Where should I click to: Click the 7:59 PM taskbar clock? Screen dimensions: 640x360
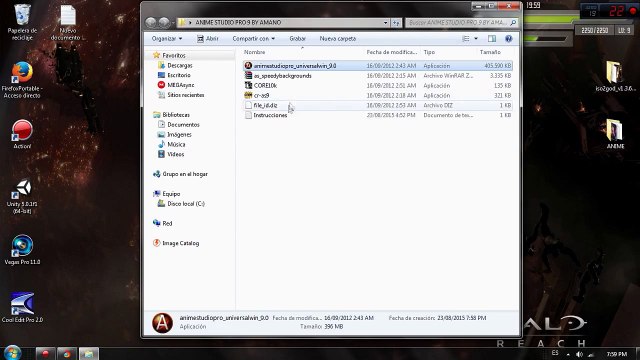coord(616,354)
